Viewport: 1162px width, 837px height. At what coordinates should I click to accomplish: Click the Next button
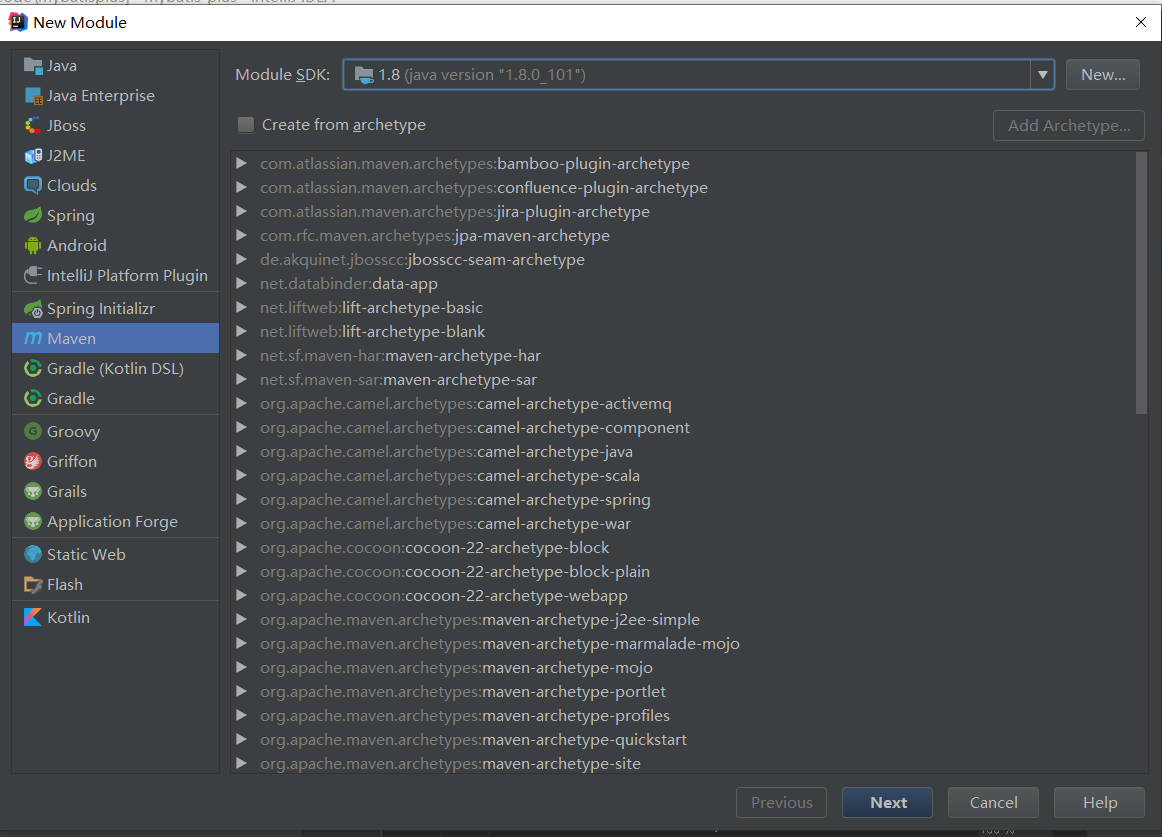pos(887,802)
